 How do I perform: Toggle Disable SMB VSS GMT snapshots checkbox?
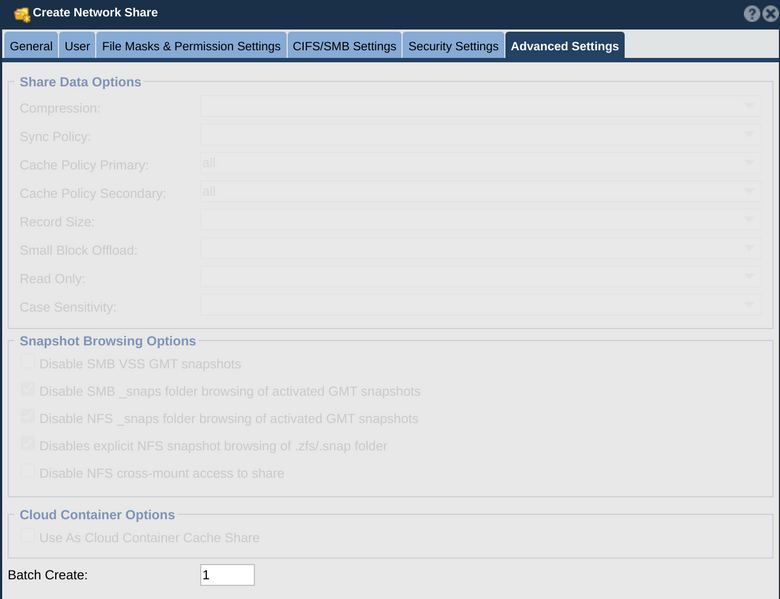(x=28, y=362)
